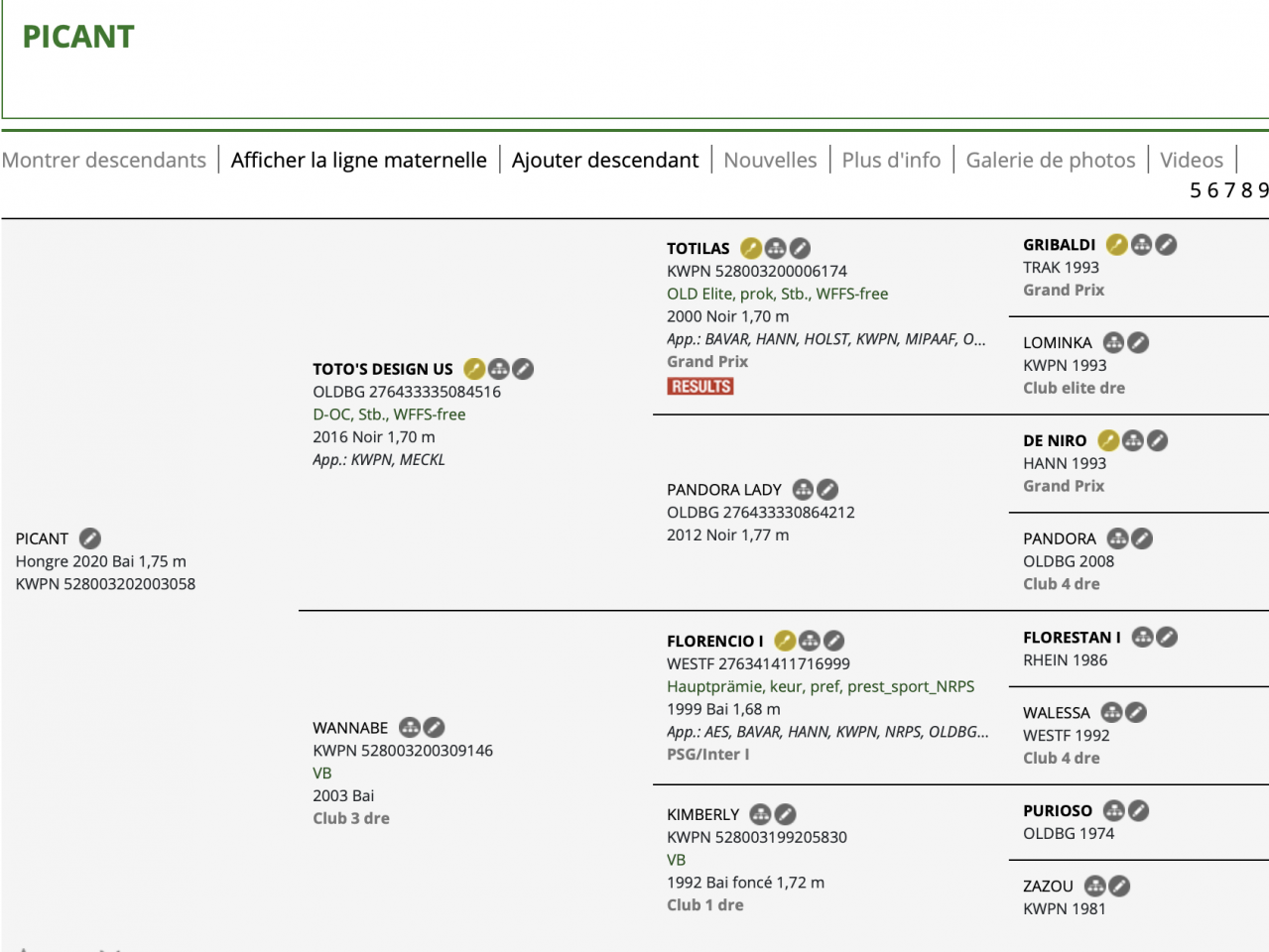
Task: Click the edit pencil icon for TOTO'S DESIGN US
Action: [x=523, y=369]
